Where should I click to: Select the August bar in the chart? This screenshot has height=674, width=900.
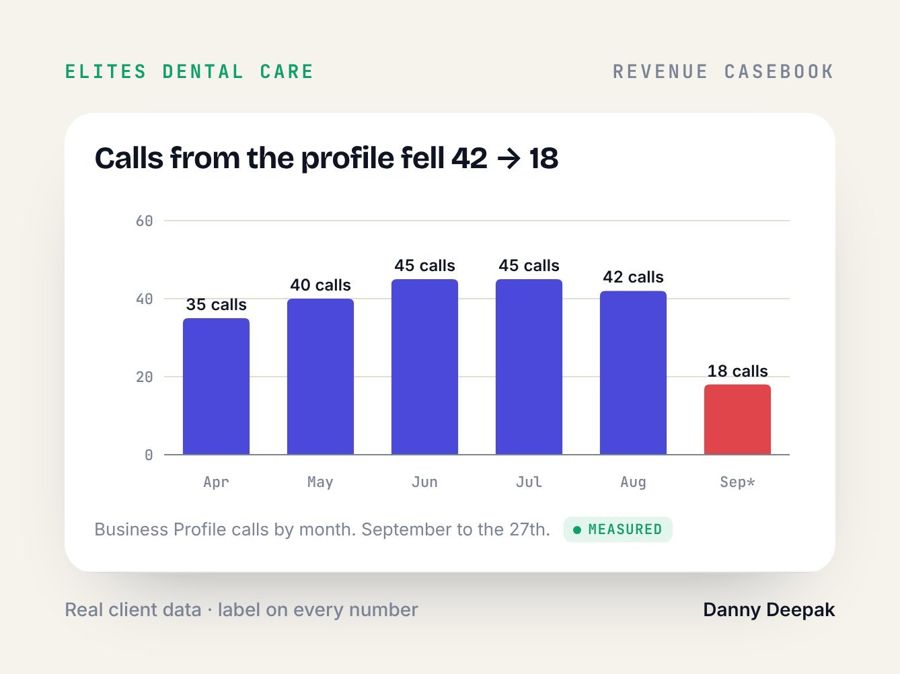[x=633, y=373]
